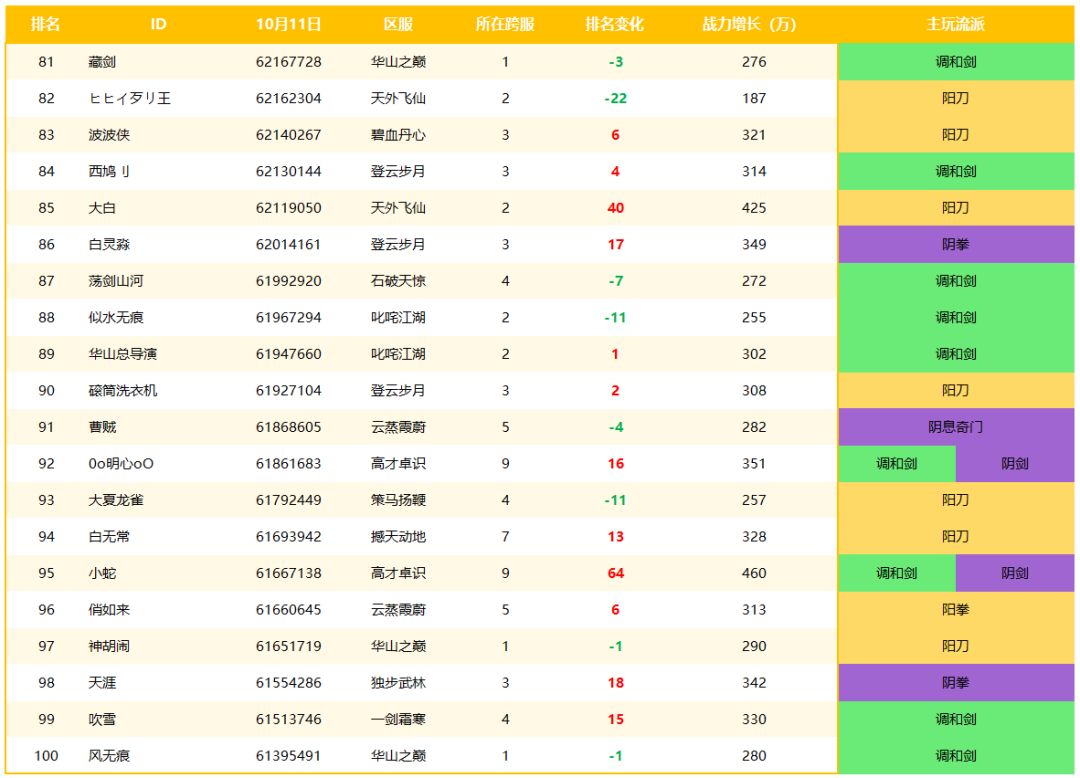Click rank change value 40
1080x778 pixels.
click(x=616, y=208)
